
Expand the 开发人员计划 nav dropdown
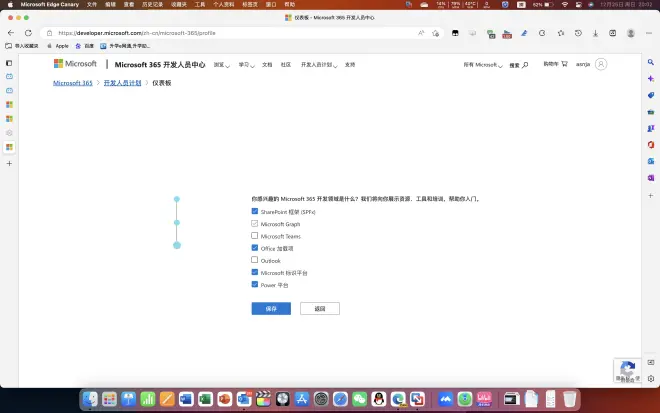point(319,65)
